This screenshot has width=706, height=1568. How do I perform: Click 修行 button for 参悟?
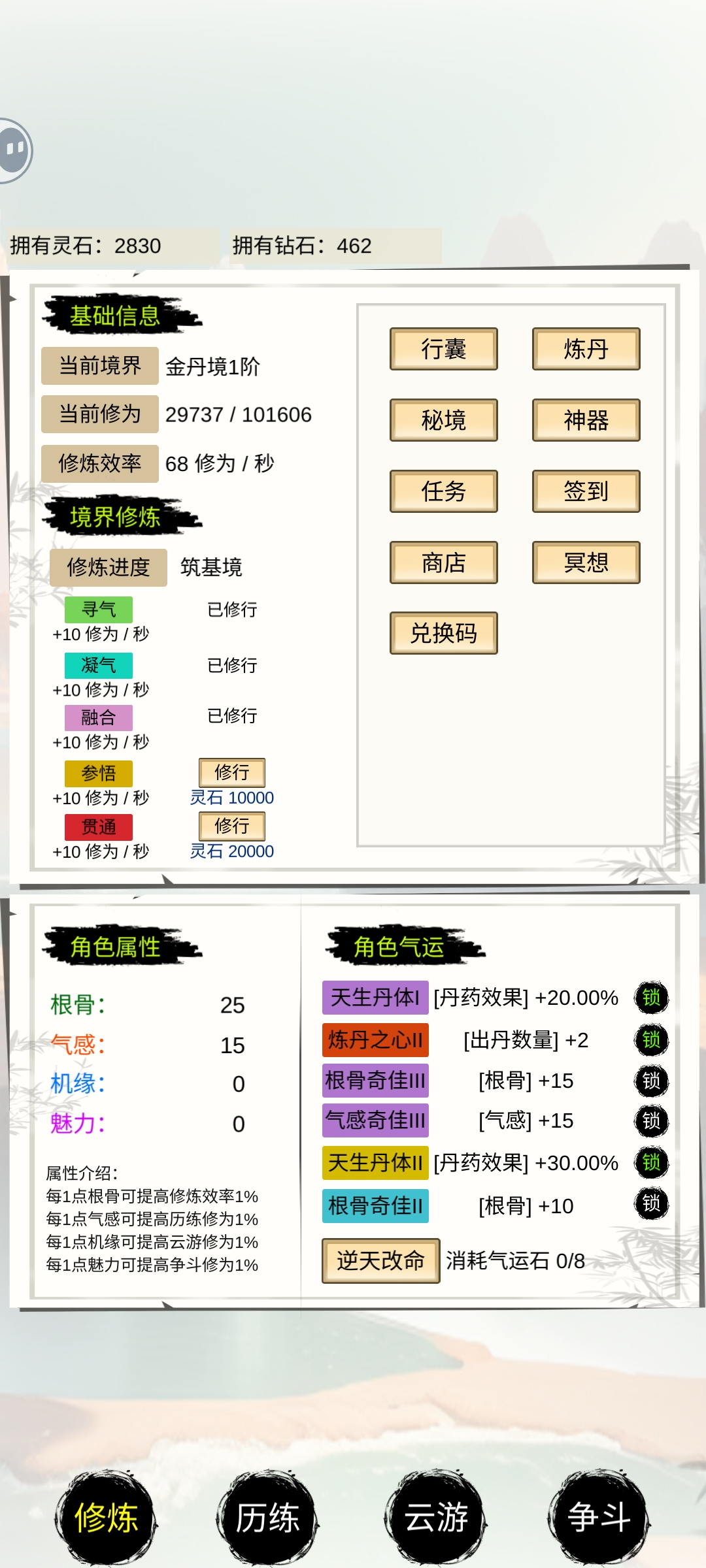pyautogui.click(x=232, y=773)
